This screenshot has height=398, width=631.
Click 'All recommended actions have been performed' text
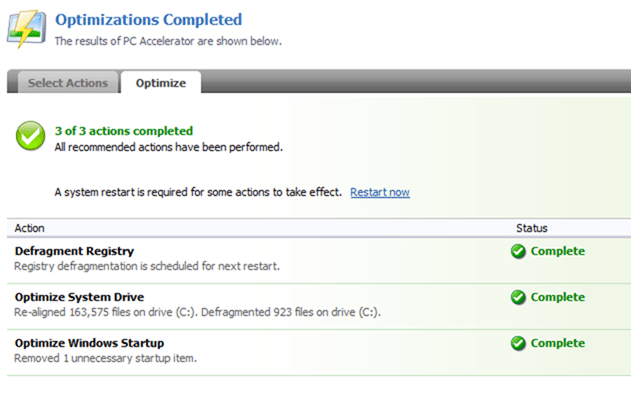[169, 147]
